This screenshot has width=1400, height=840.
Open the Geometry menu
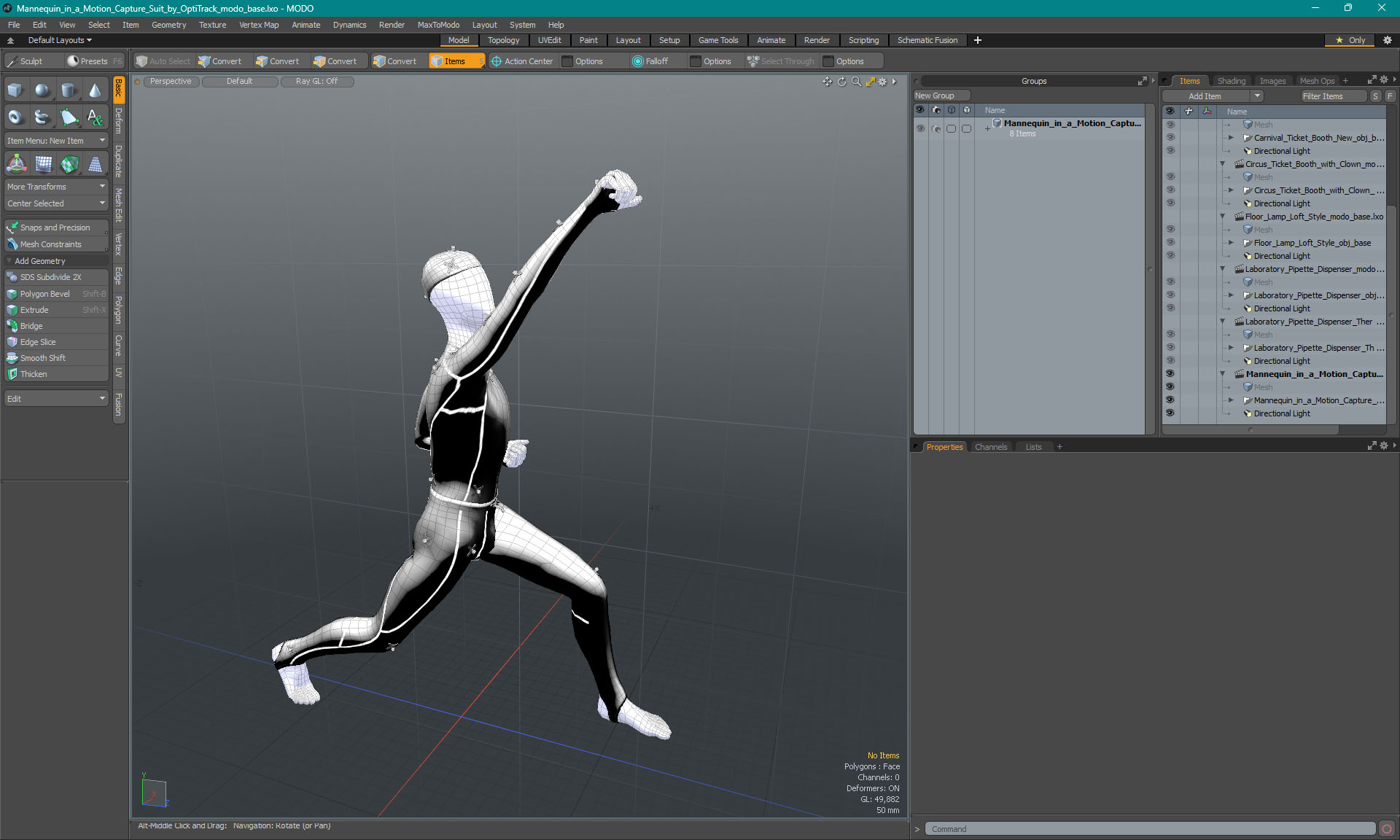click(168, 25)
